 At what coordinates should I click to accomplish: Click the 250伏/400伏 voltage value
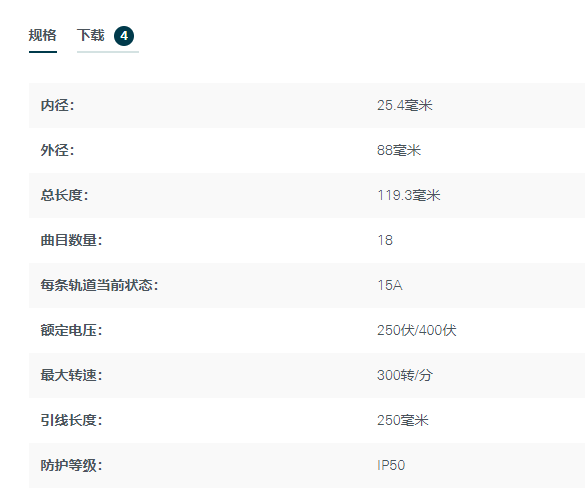coord(417,330)
